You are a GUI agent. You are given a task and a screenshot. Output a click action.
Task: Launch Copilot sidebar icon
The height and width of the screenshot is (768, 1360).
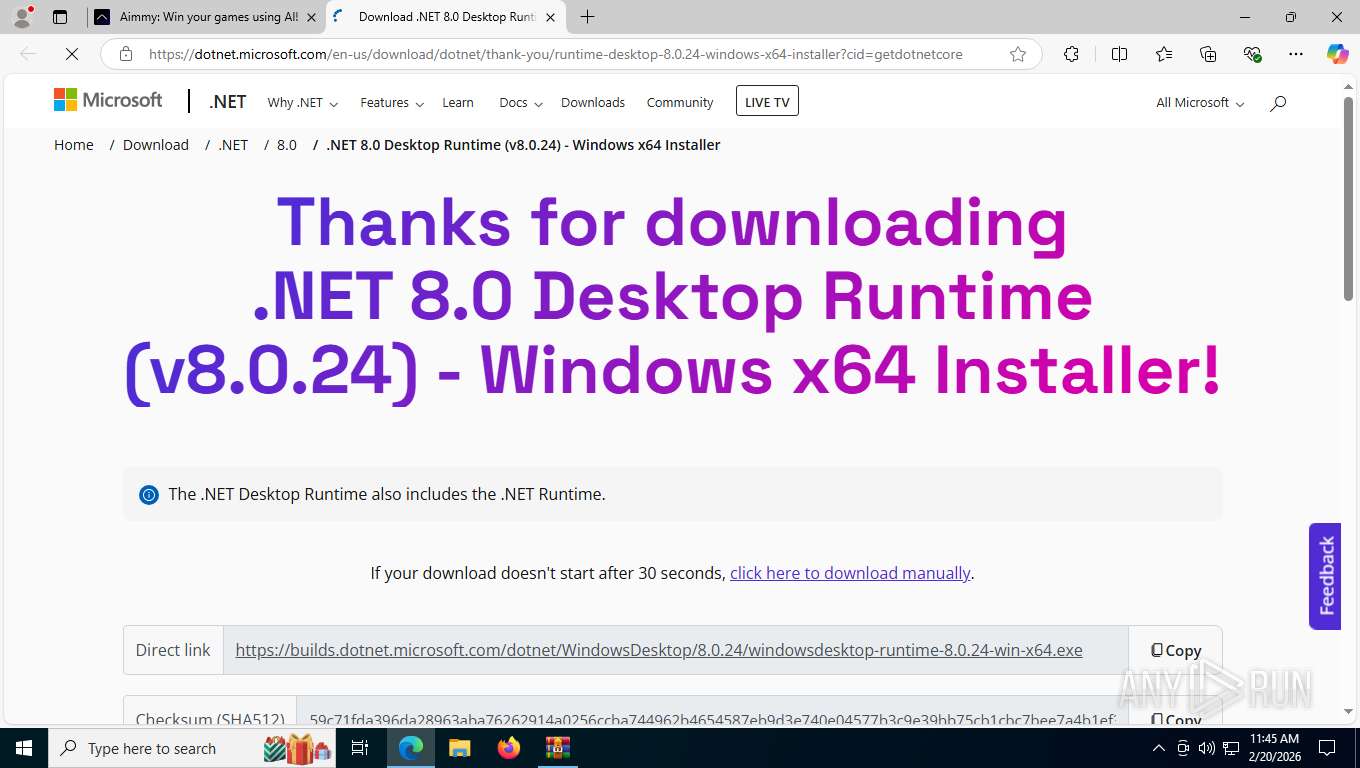pyautogui.click(x=1337, y=54)
